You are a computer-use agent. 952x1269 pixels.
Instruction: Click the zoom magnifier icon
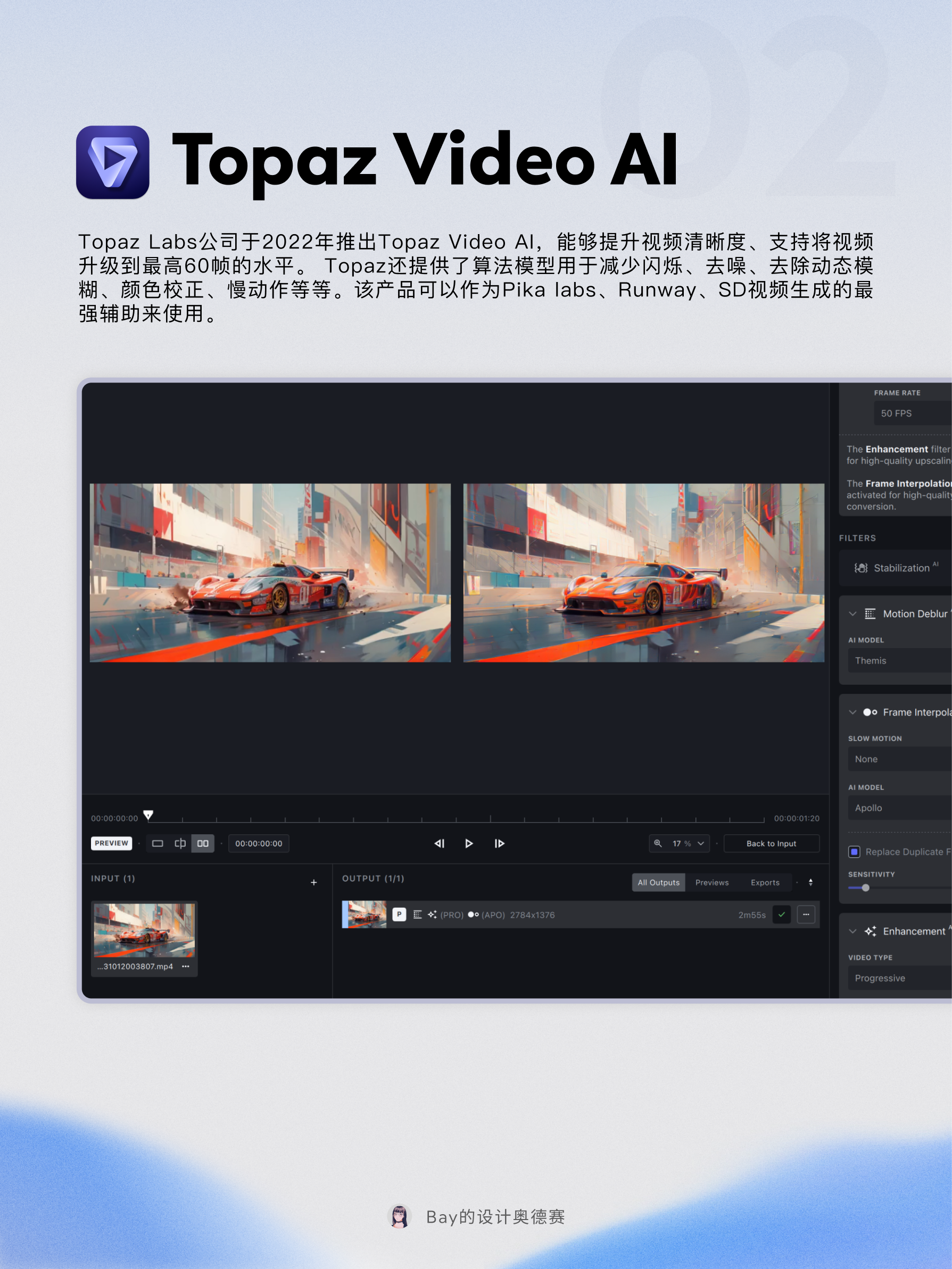click(658, 843)
